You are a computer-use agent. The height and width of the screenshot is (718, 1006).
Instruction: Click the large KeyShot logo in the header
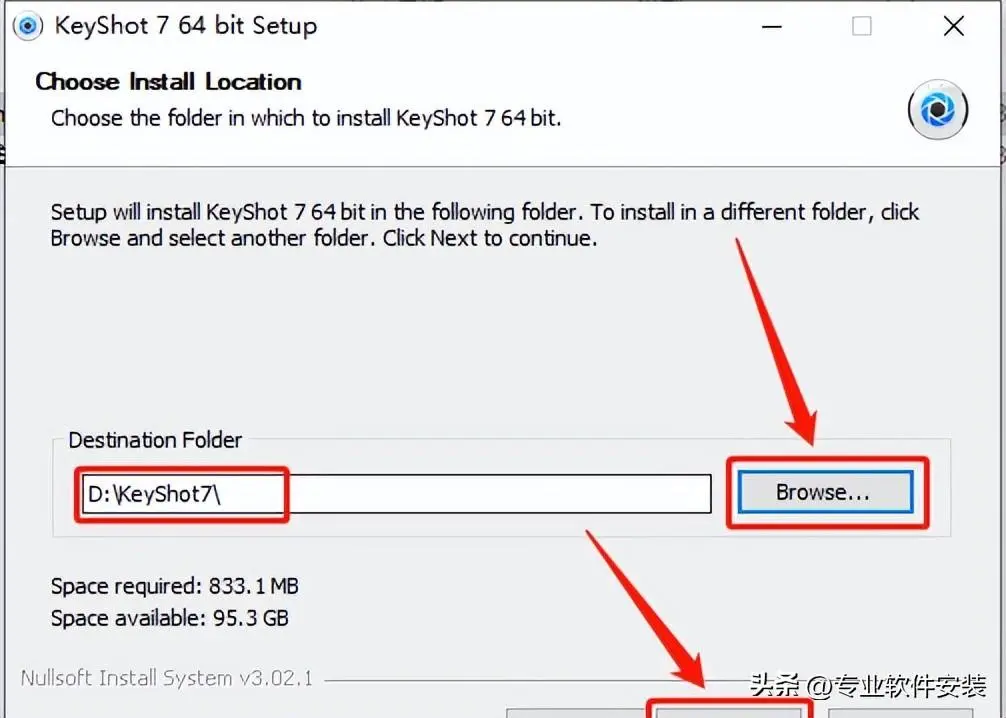[937, 110]
